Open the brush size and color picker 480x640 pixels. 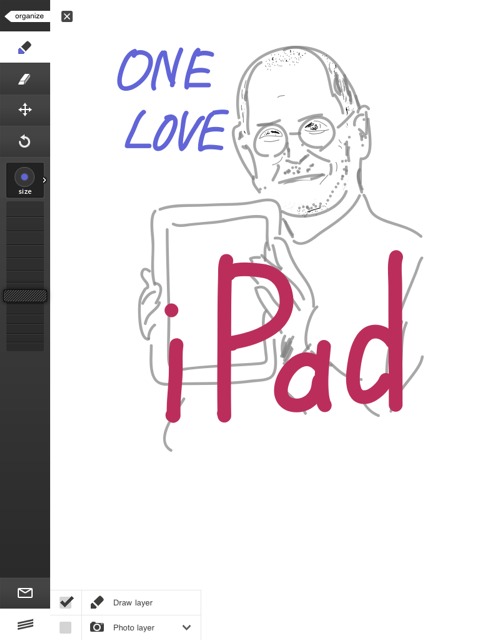24,180
